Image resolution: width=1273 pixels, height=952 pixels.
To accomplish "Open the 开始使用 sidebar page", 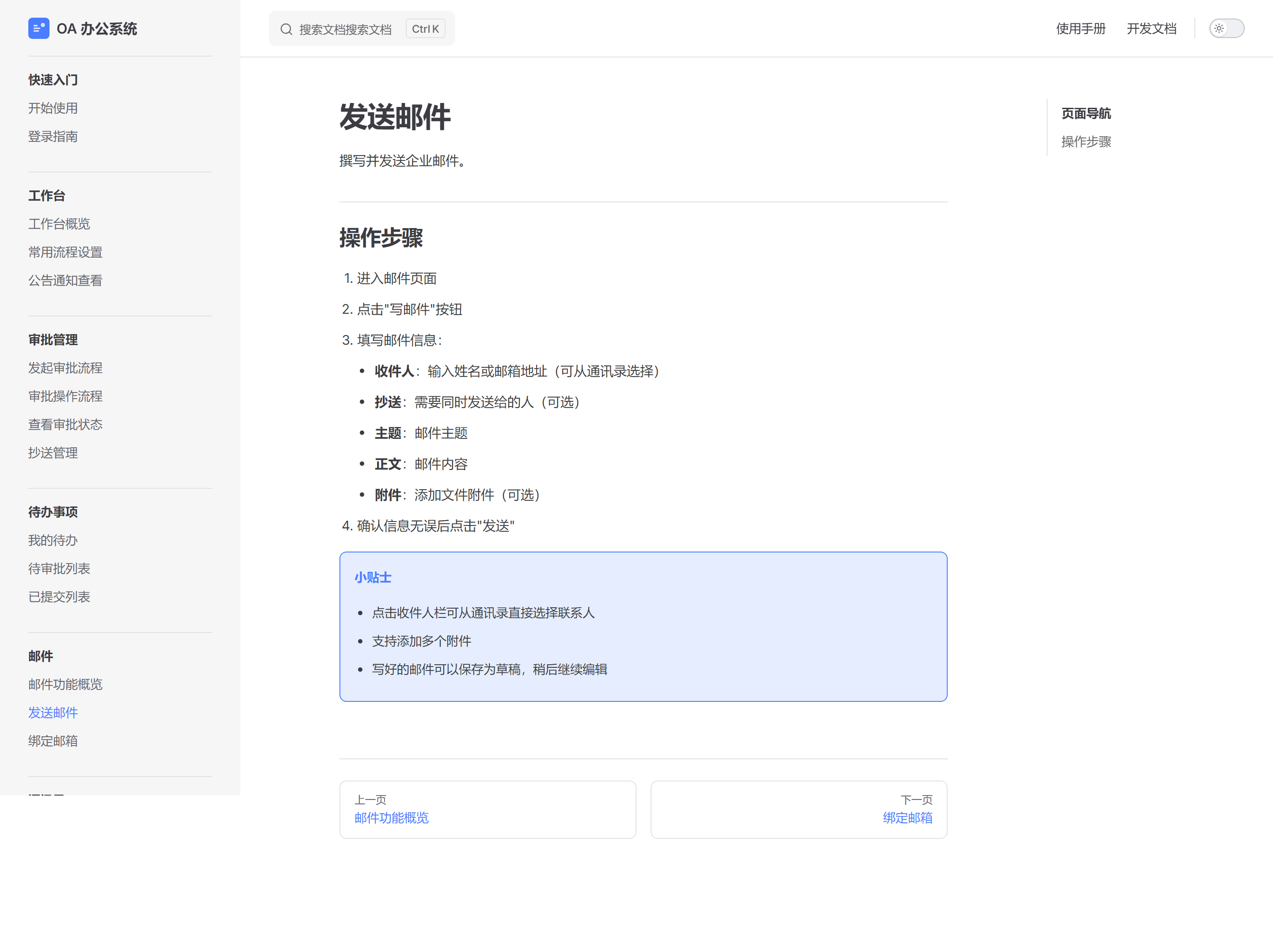I will coord(53,108).
